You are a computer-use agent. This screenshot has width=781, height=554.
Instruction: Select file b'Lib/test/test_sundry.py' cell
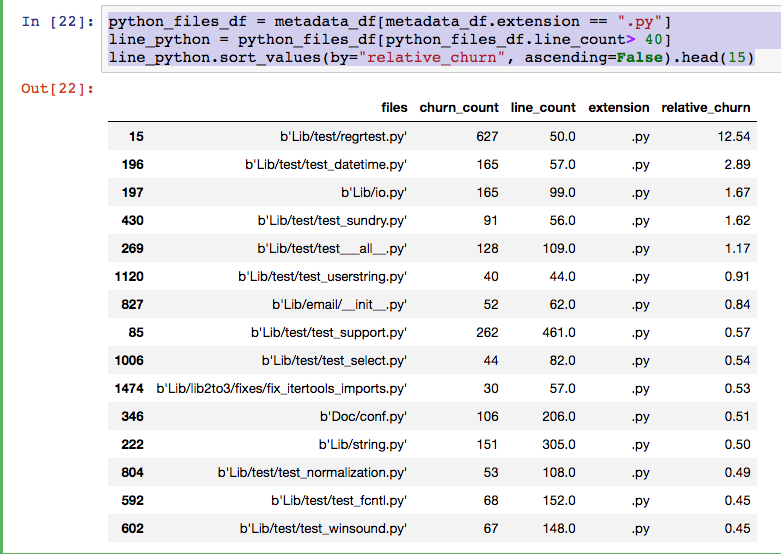(332, 220)
